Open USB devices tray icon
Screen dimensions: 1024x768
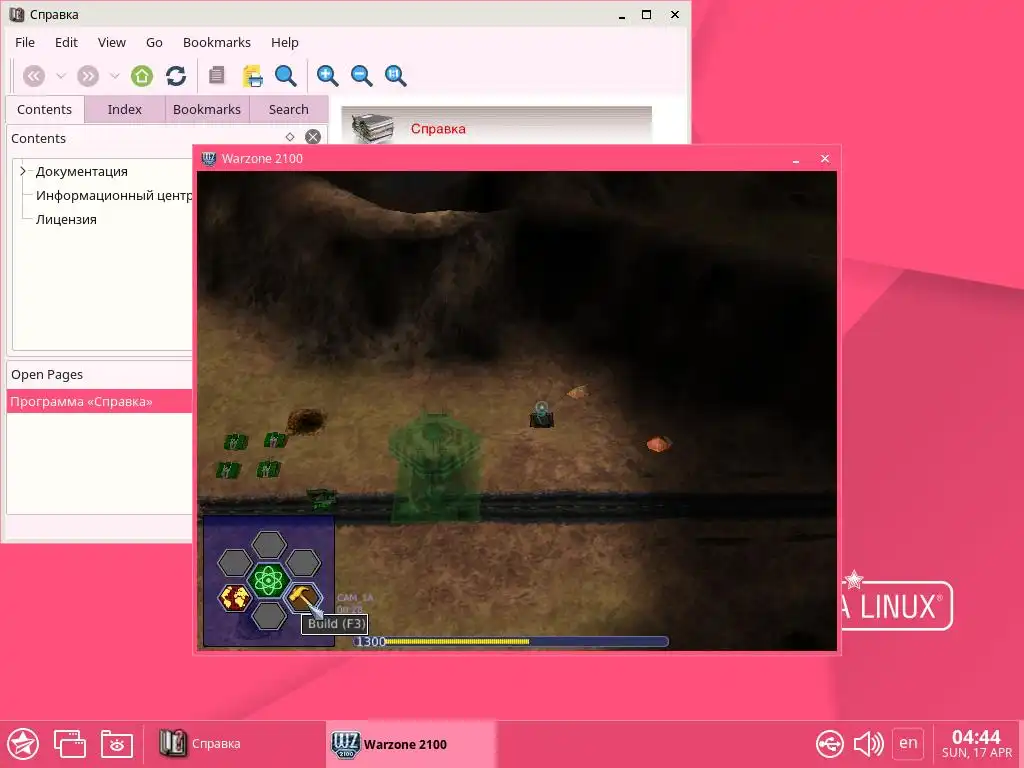pyautogui.click(x=830, y=744)
